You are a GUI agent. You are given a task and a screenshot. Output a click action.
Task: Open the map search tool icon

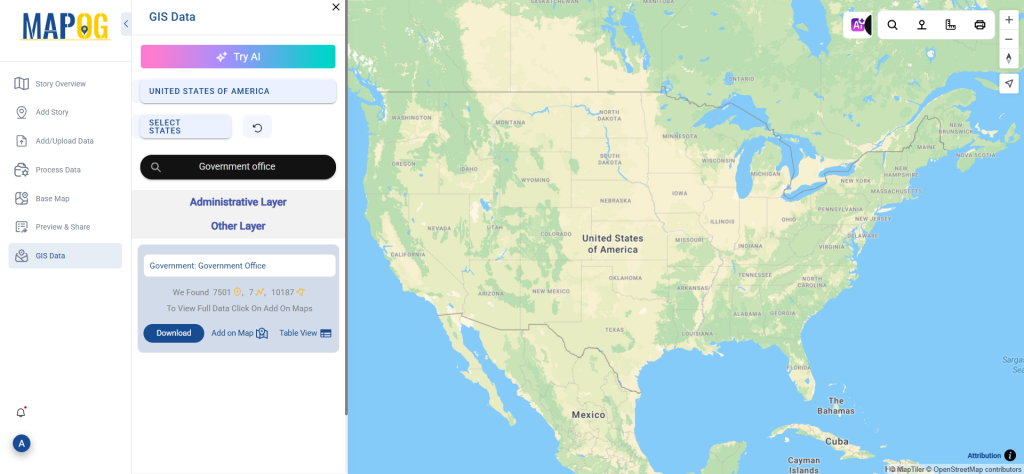pyautogui.click(x=892, y=25)
